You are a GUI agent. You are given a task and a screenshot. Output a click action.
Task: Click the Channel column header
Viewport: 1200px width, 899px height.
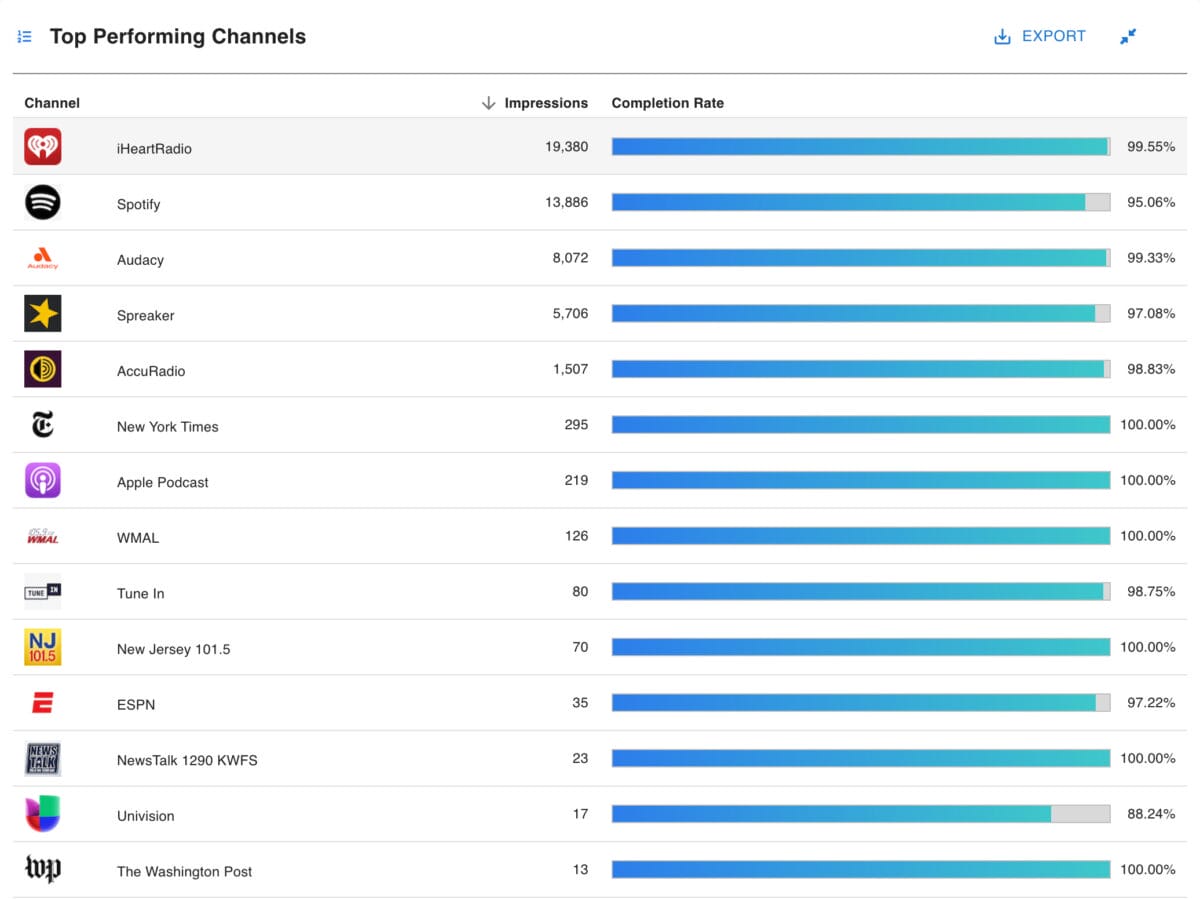coord(52,103)
